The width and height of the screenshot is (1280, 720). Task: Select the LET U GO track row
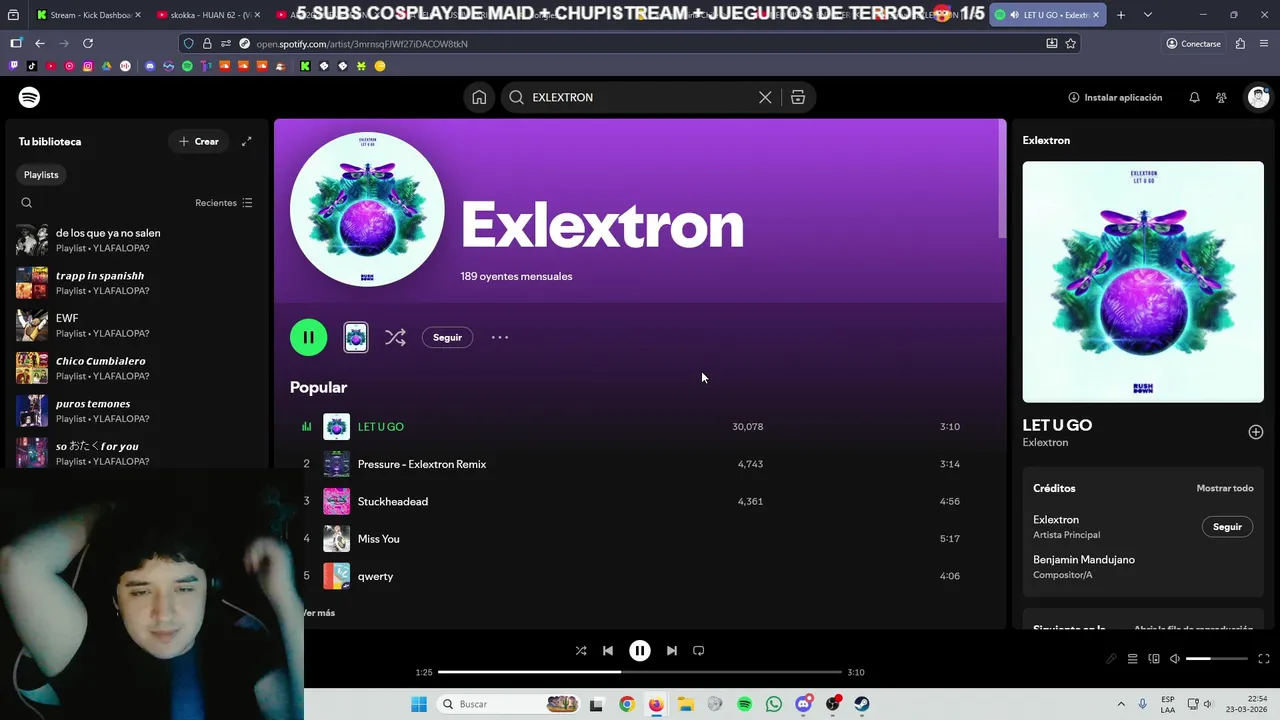pyautogui.click(x=640, y=427)
